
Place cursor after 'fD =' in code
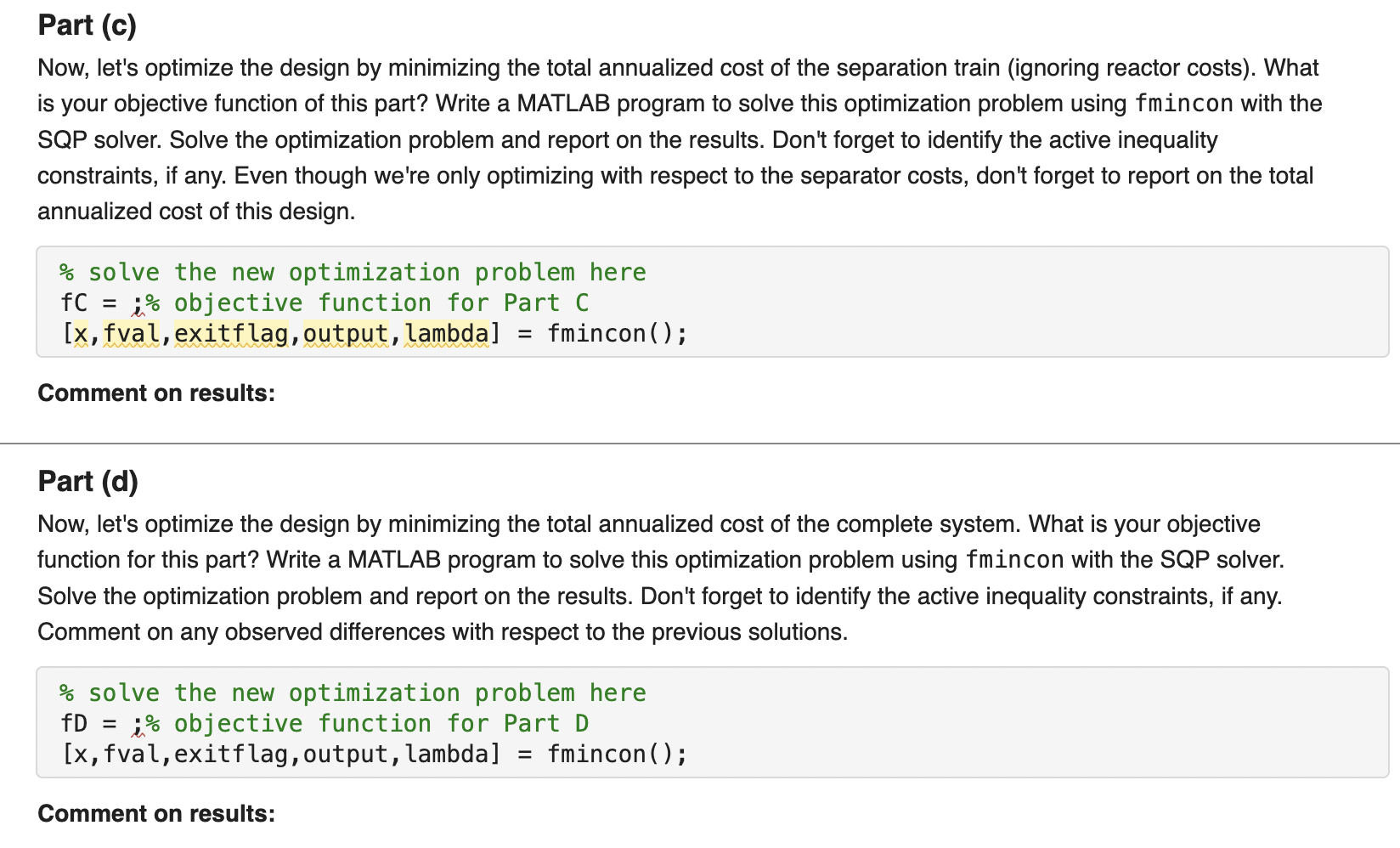click(x=124, y=724)
